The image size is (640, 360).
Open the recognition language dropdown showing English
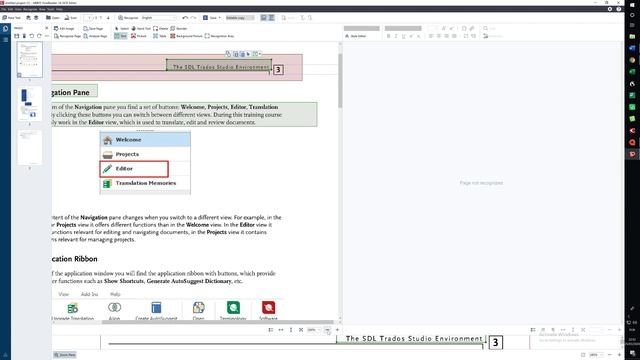point(159,18)
